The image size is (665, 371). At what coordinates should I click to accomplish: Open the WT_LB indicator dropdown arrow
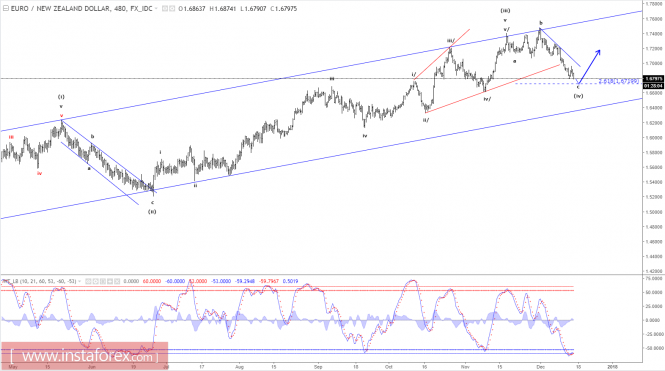80,281
